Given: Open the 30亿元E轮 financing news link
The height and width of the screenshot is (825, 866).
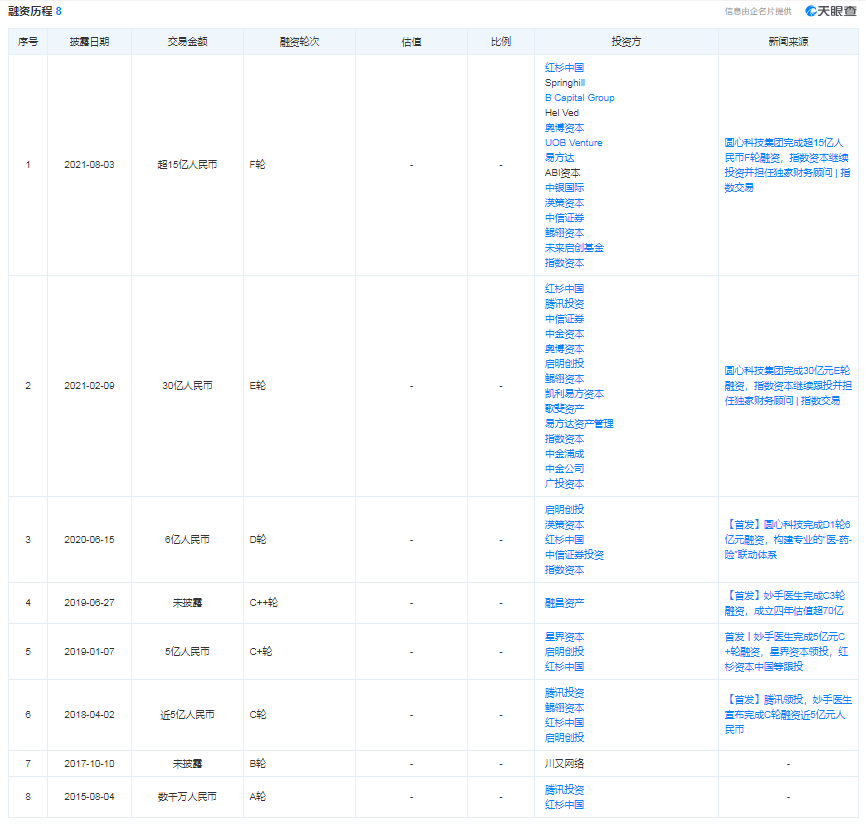Looking at the screenshot, I should coord(788,385).
